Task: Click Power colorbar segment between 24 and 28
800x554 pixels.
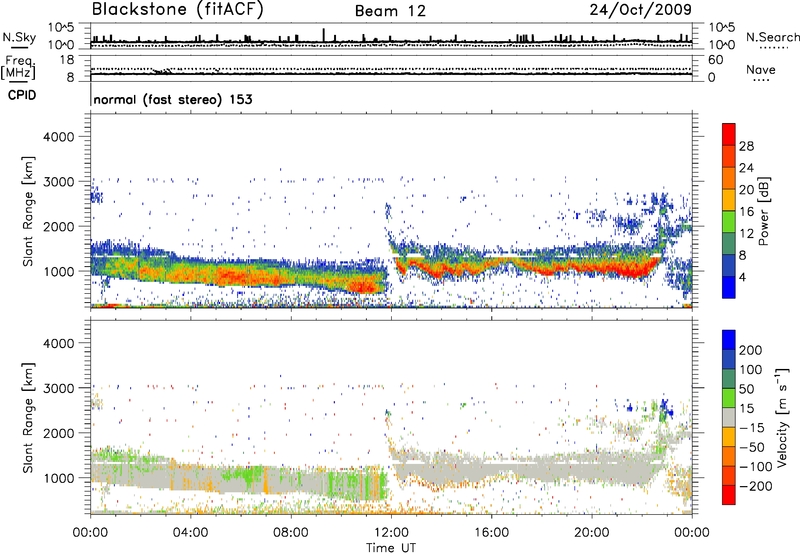Action: tap(729, 156)
